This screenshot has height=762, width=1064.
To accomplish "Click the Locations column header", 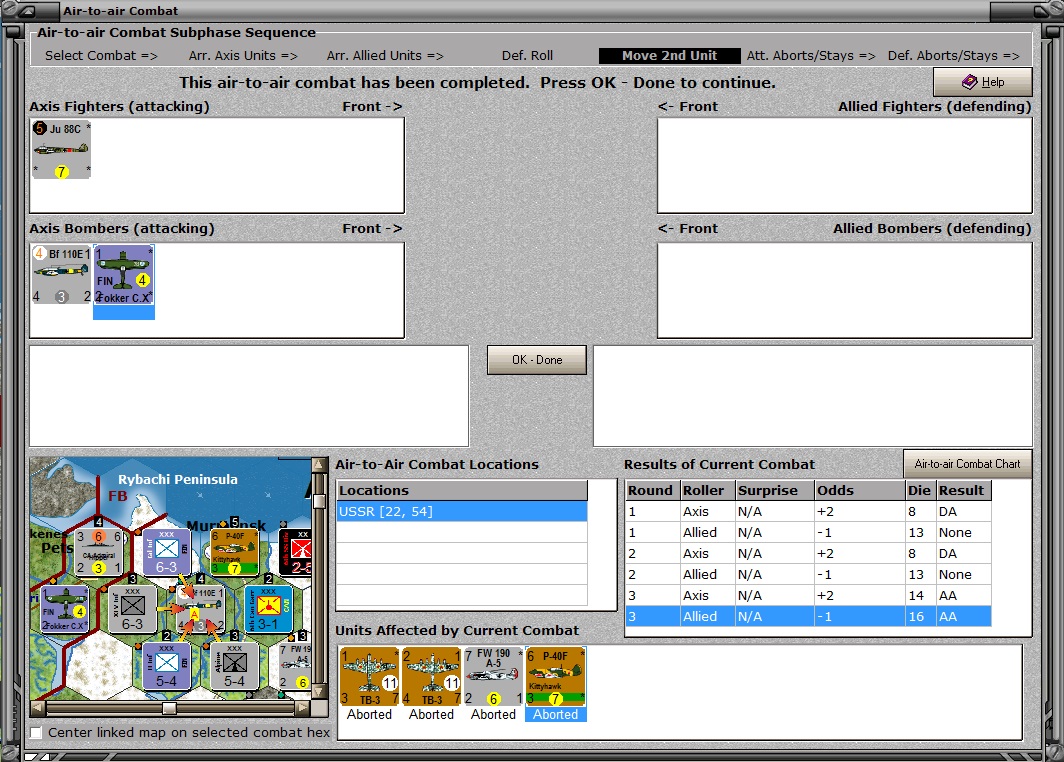I will (462, 491).
